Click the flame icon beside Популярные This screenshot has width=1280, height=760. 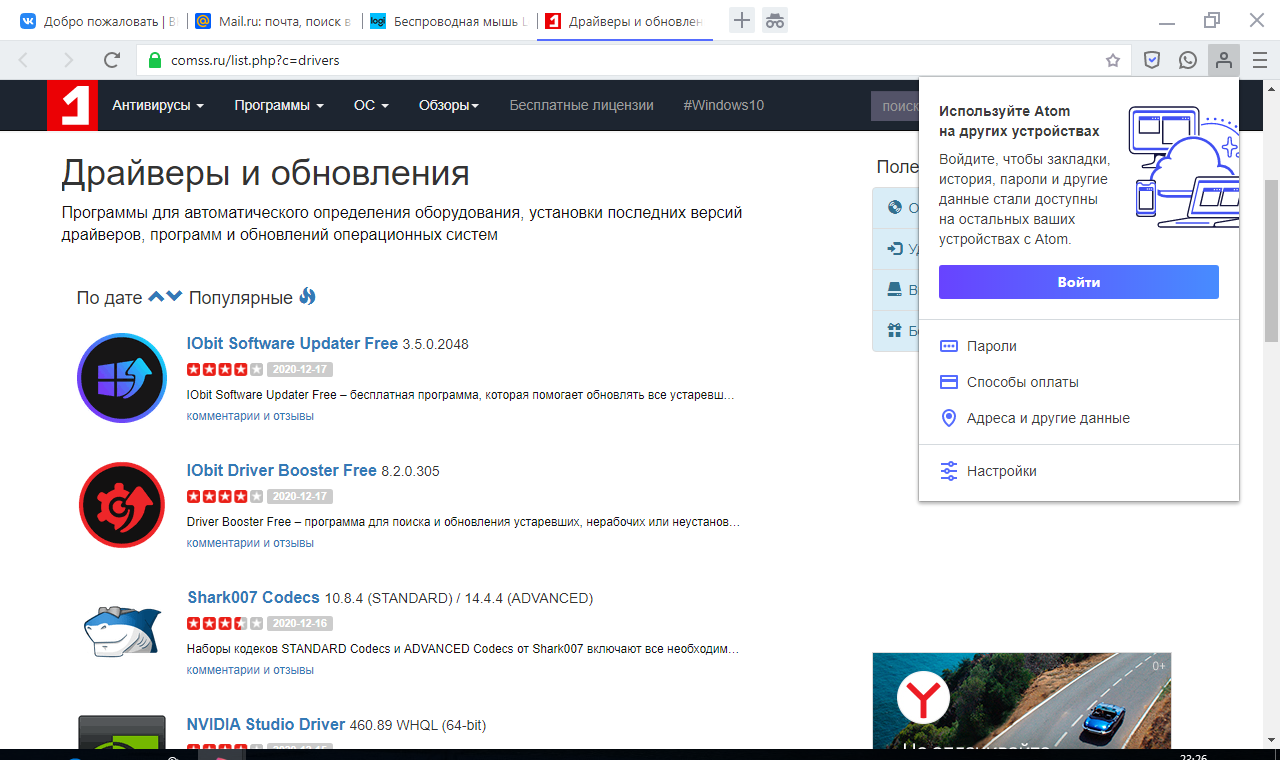pyautogui.click(x=308, y=297)
